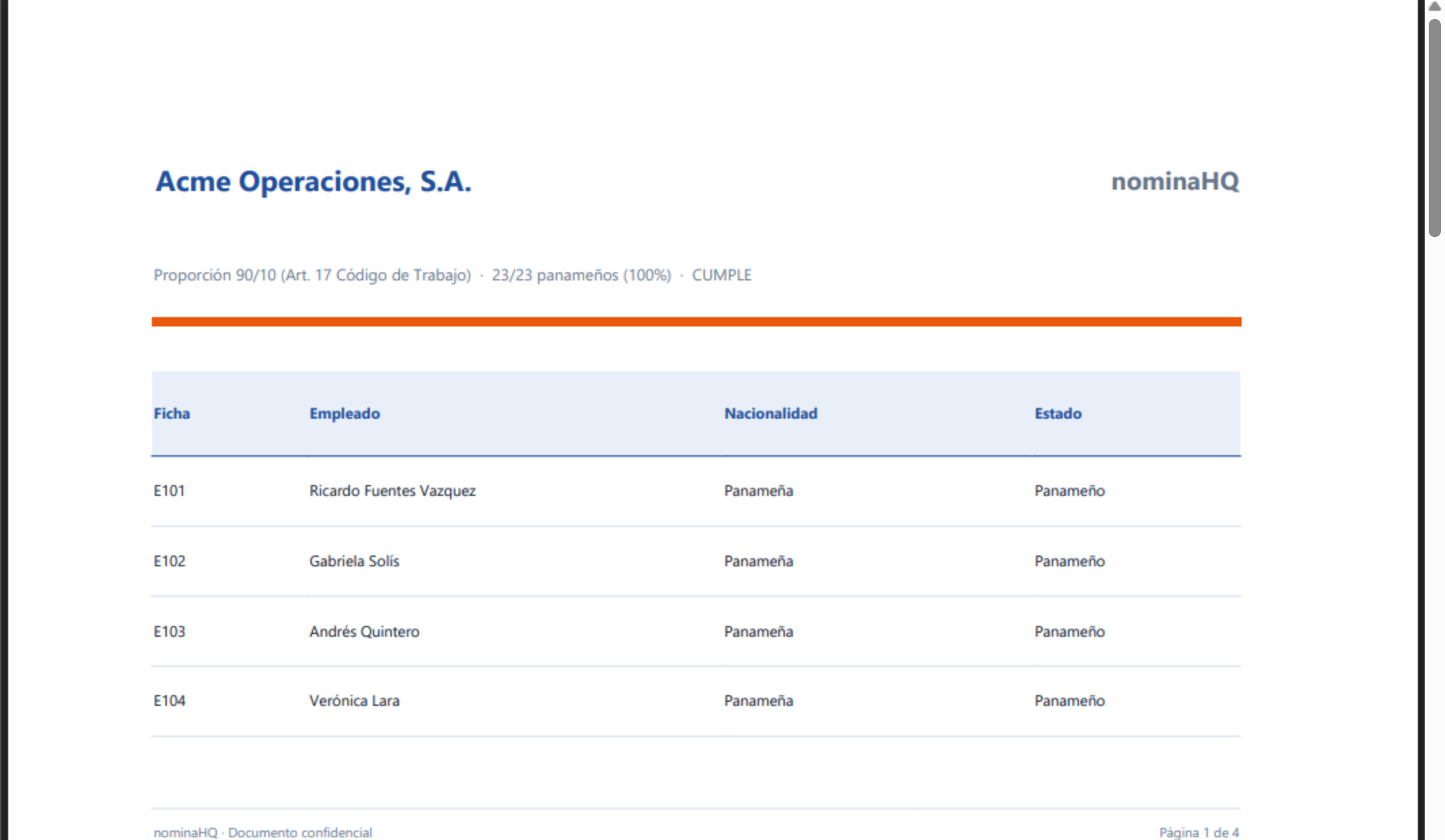The height and width of the screenshot is (840, 1445).
Task: Click Panameña nationality in Verónica Lara row
Action: click(x=758, y=700)
